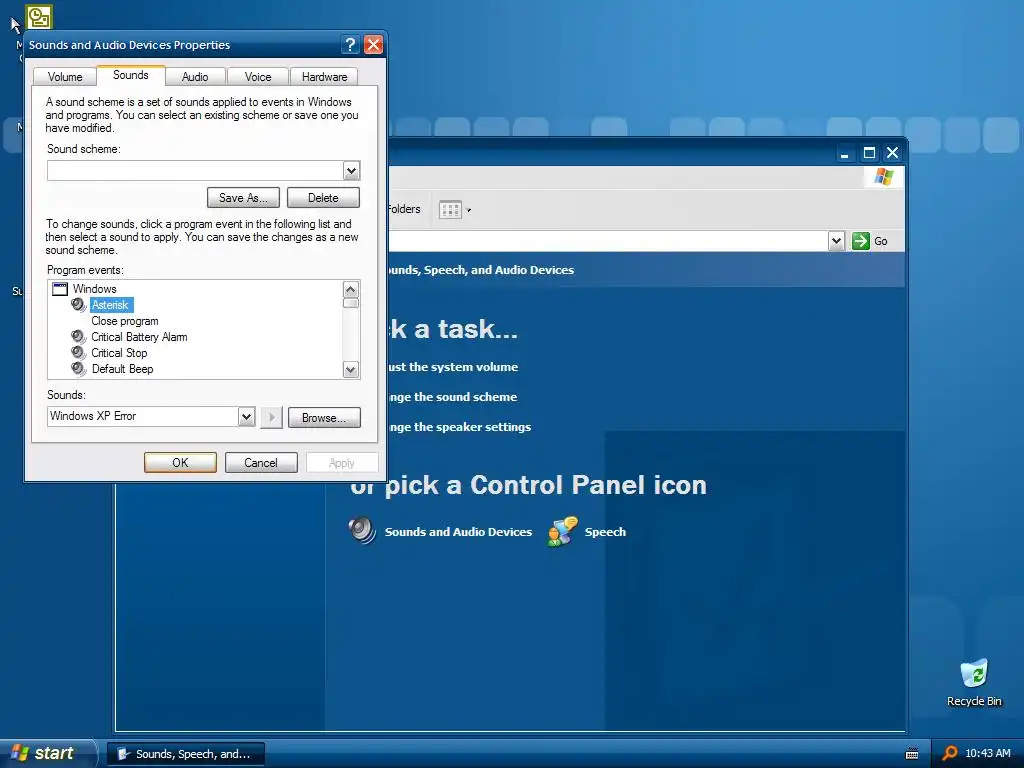Screen dimensions: 1024x768
Task: Switch to the Hardware tab
Action: pyautogui.click(x=324, y=76)
